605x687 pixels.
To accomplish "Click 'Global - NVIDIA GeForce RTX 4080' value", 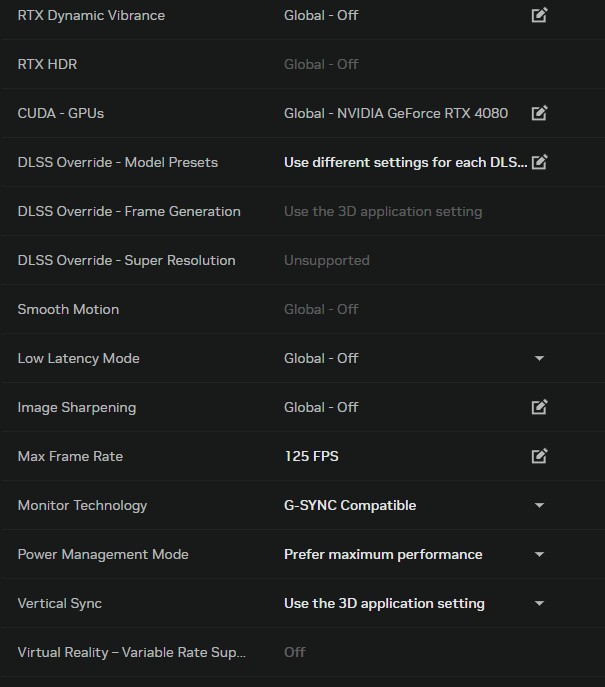I will (x=395, y=113).
